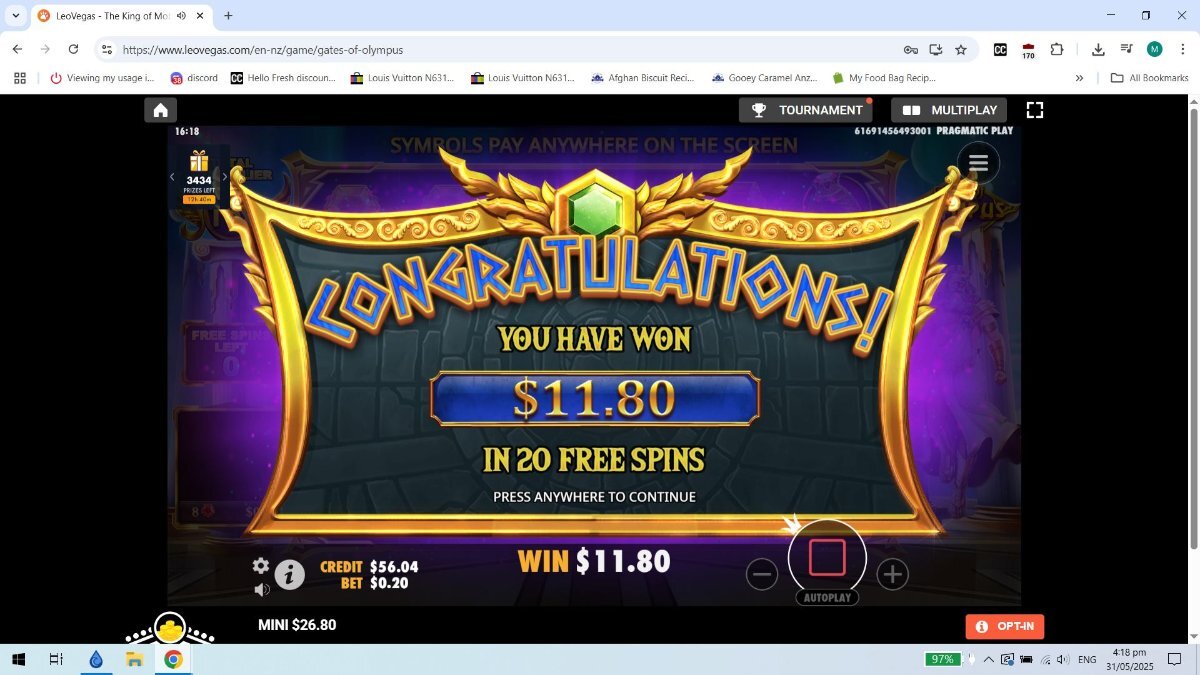Viewport: 1200px width, 675px height.
Task: Bookmark this page with star icon
Action: tap(961, 49)
